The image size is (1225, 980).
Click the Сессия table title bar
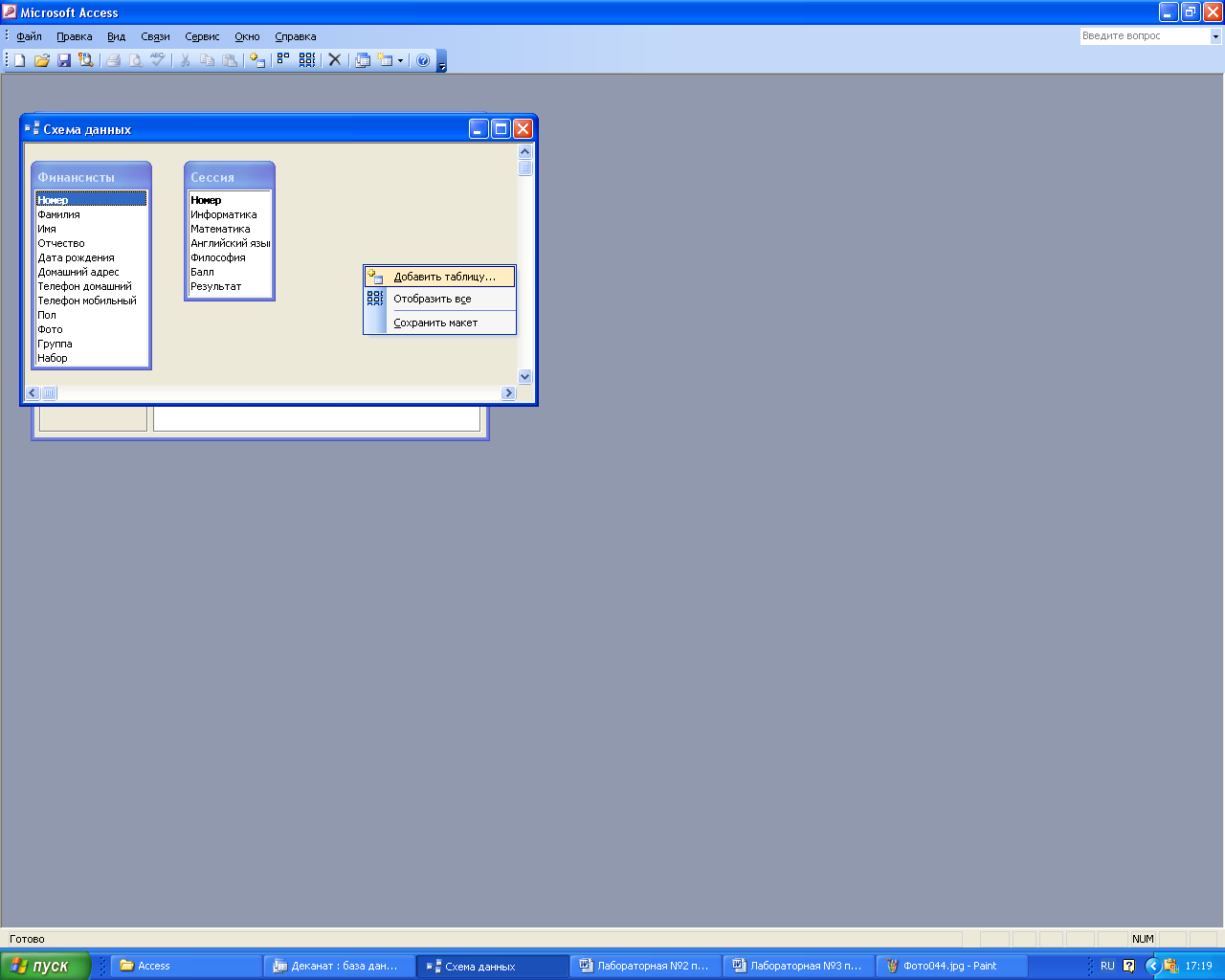click(230, 177)
